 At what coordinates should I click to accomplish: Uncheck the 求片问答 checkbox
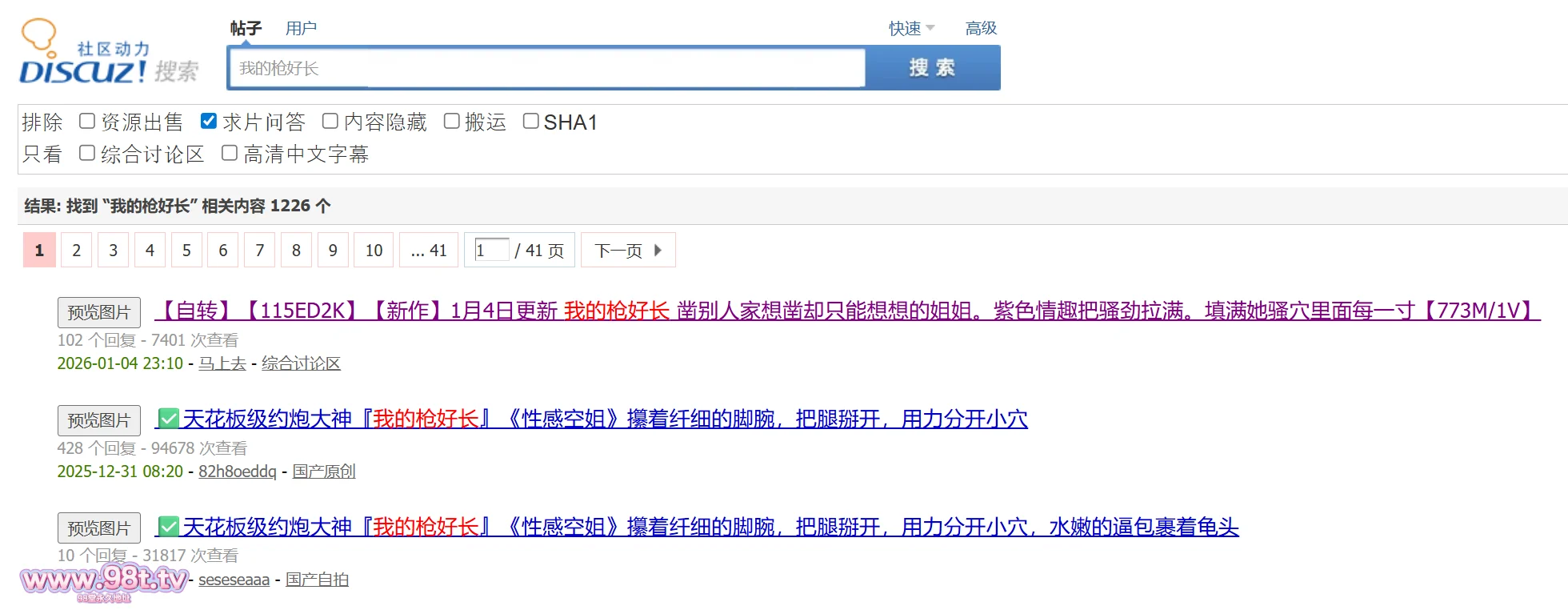coord(209,122)
